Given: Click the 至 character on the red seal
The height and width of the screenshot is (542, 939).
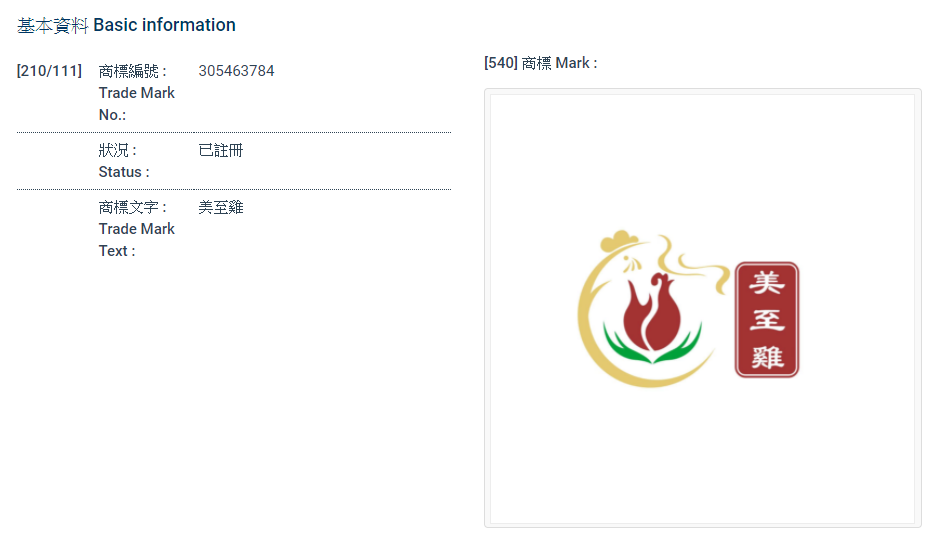Looking at the screenshot, I should click(767, 320).
